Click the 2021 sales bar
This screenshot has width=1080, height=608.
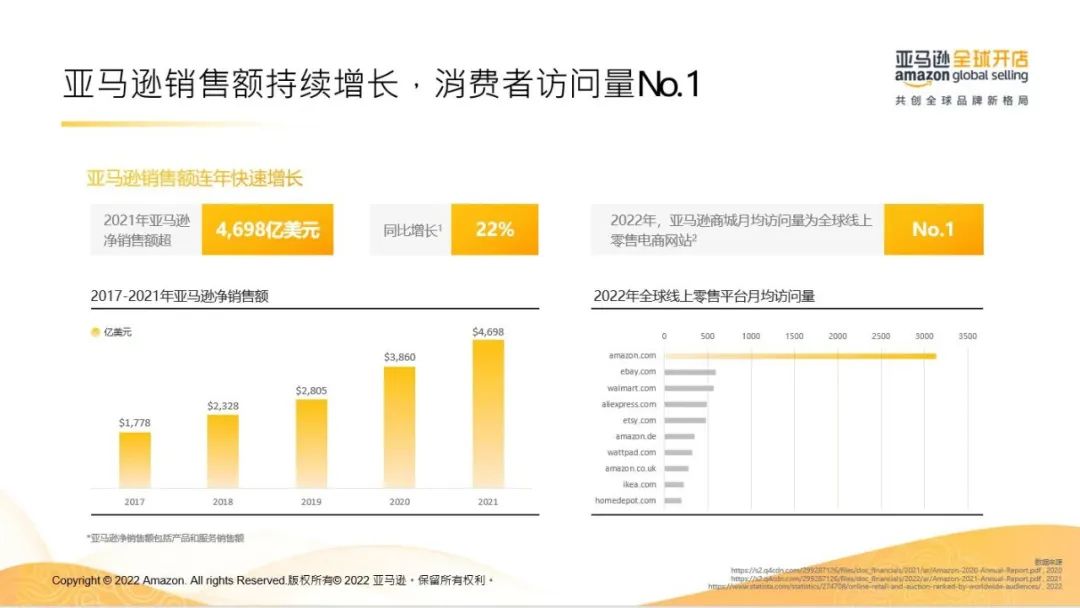(x=488, y=414)
